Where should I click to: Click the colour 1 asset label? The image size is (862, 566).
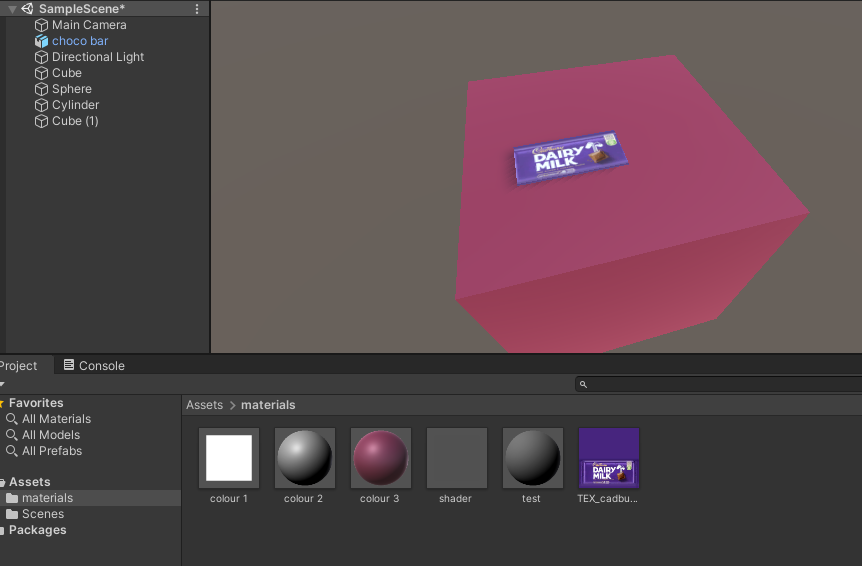(x=229, y=498)
